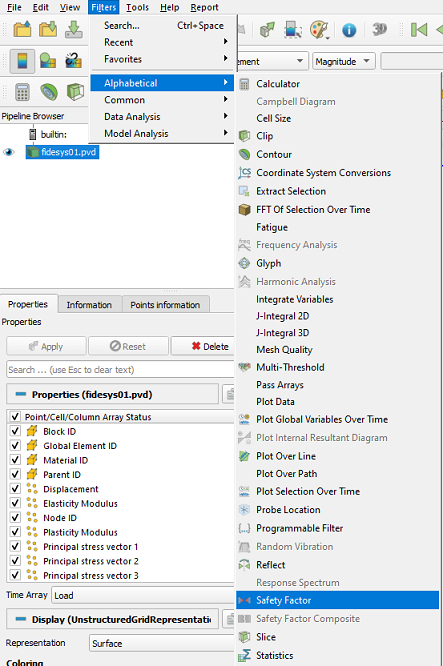Click the open file folder icon
Image resolution: width=443 pixels, height=666 pixels.
coord(22,30)
